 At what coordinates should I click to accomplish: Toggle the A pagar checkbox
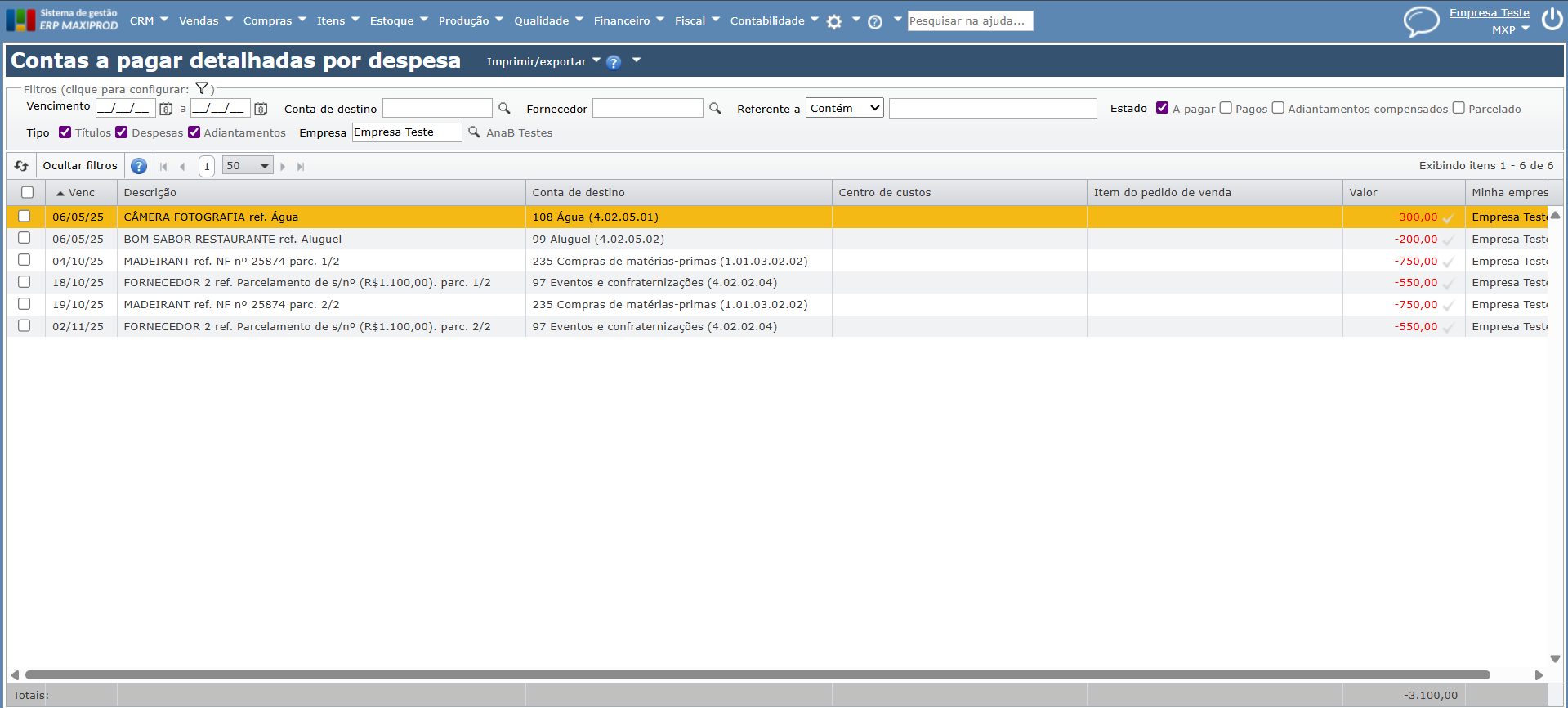pyautogui.click(x=1163, y=108)
